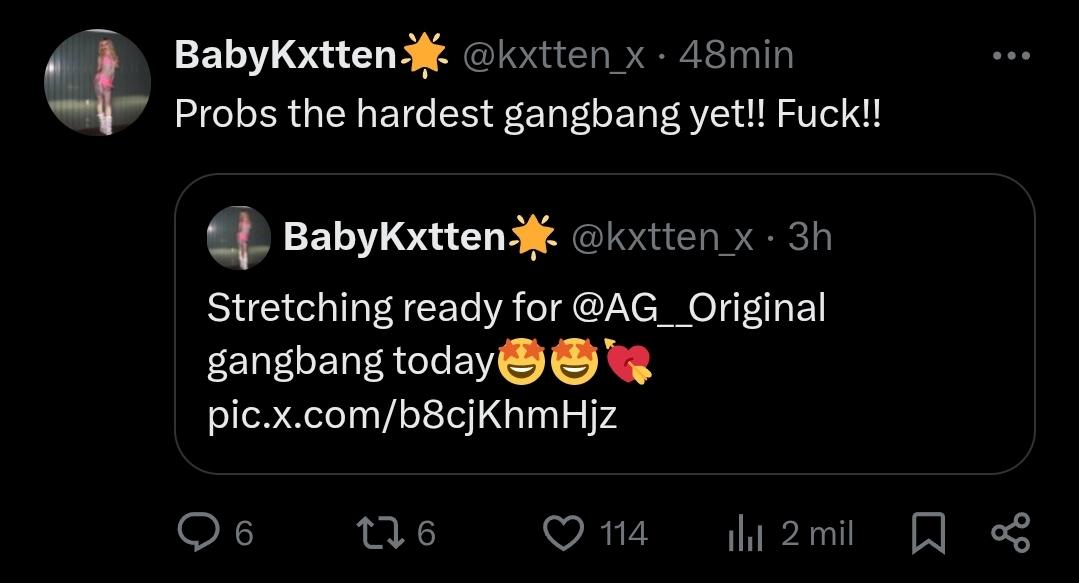Click the share post icon
This screenshot has height=583, width=1079.
point(1009,532)
